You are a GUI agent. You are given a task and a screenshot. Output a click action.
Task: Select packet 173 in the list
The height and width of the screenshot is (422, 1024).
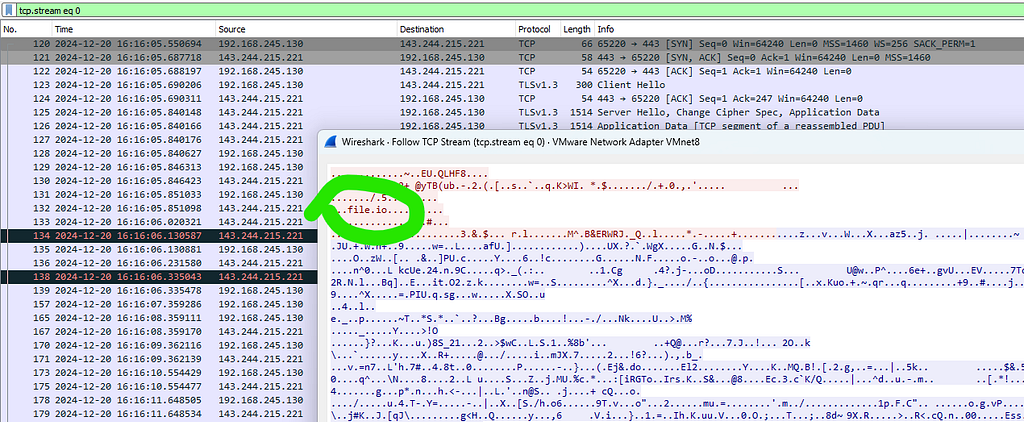tap(157, 373)
